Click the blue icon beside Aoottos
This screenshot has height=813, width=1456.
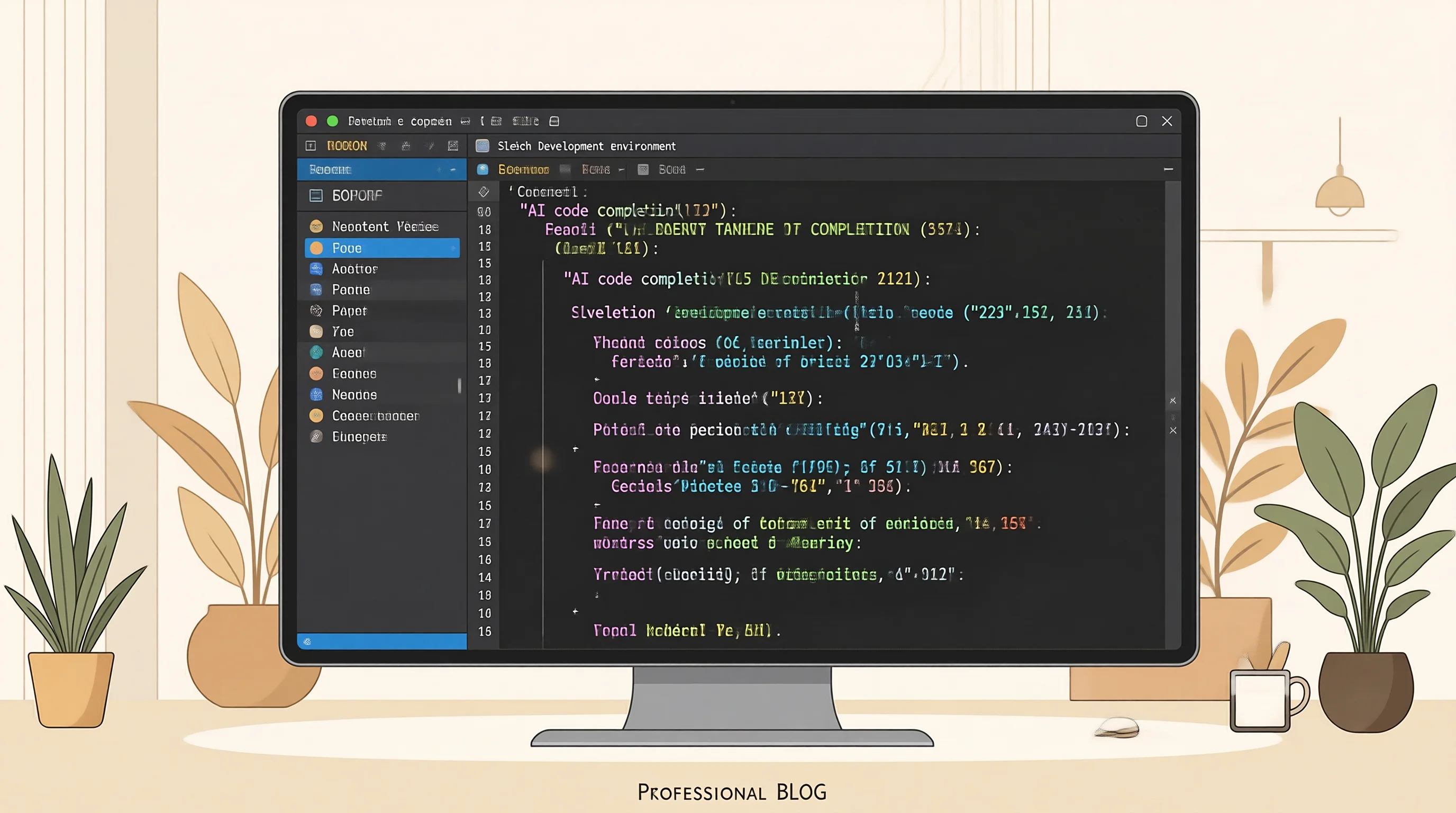pos(316,268)
